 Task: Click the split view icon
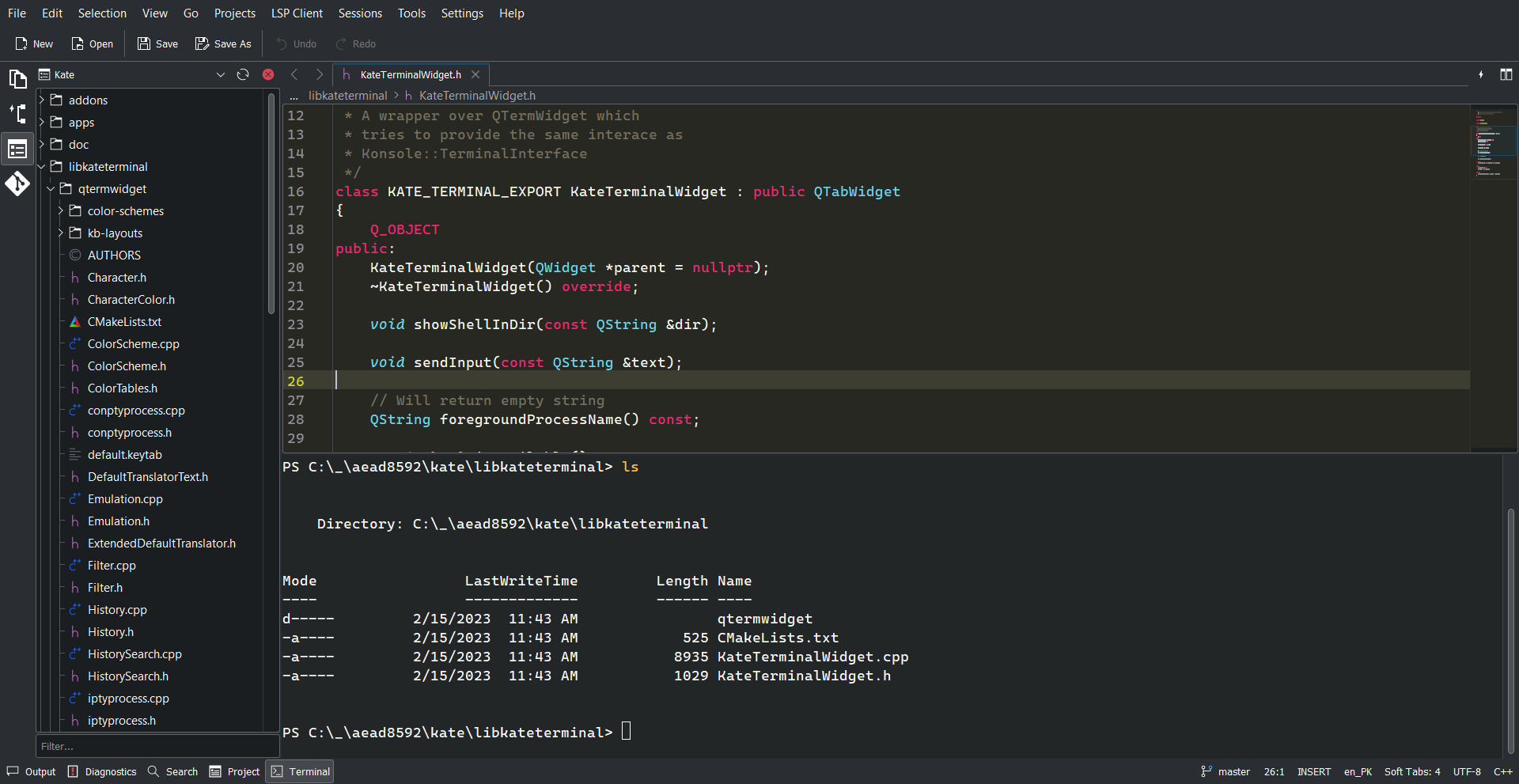point(1506,74)
